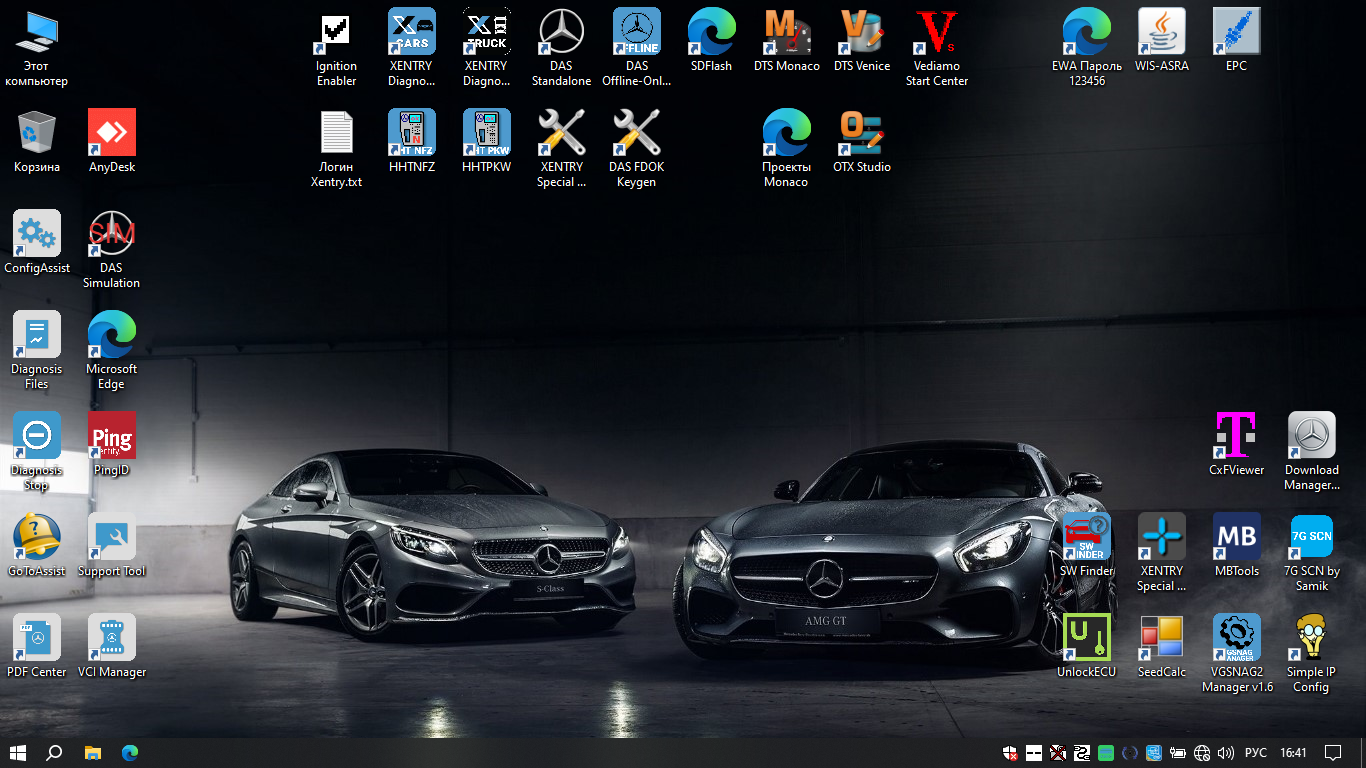Click the DAS FDOK Keygen icon

[636, 134]
